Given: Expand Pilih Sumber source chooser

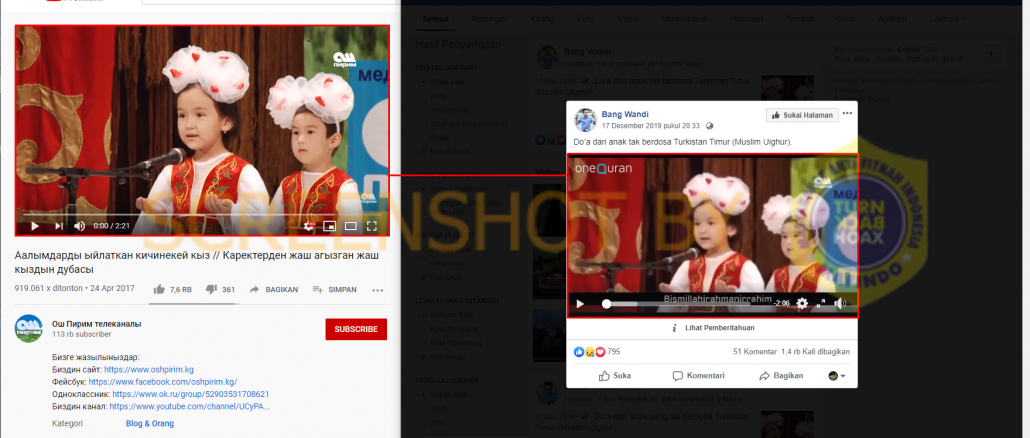Looking at the screenshot, I should click(446, 152).
